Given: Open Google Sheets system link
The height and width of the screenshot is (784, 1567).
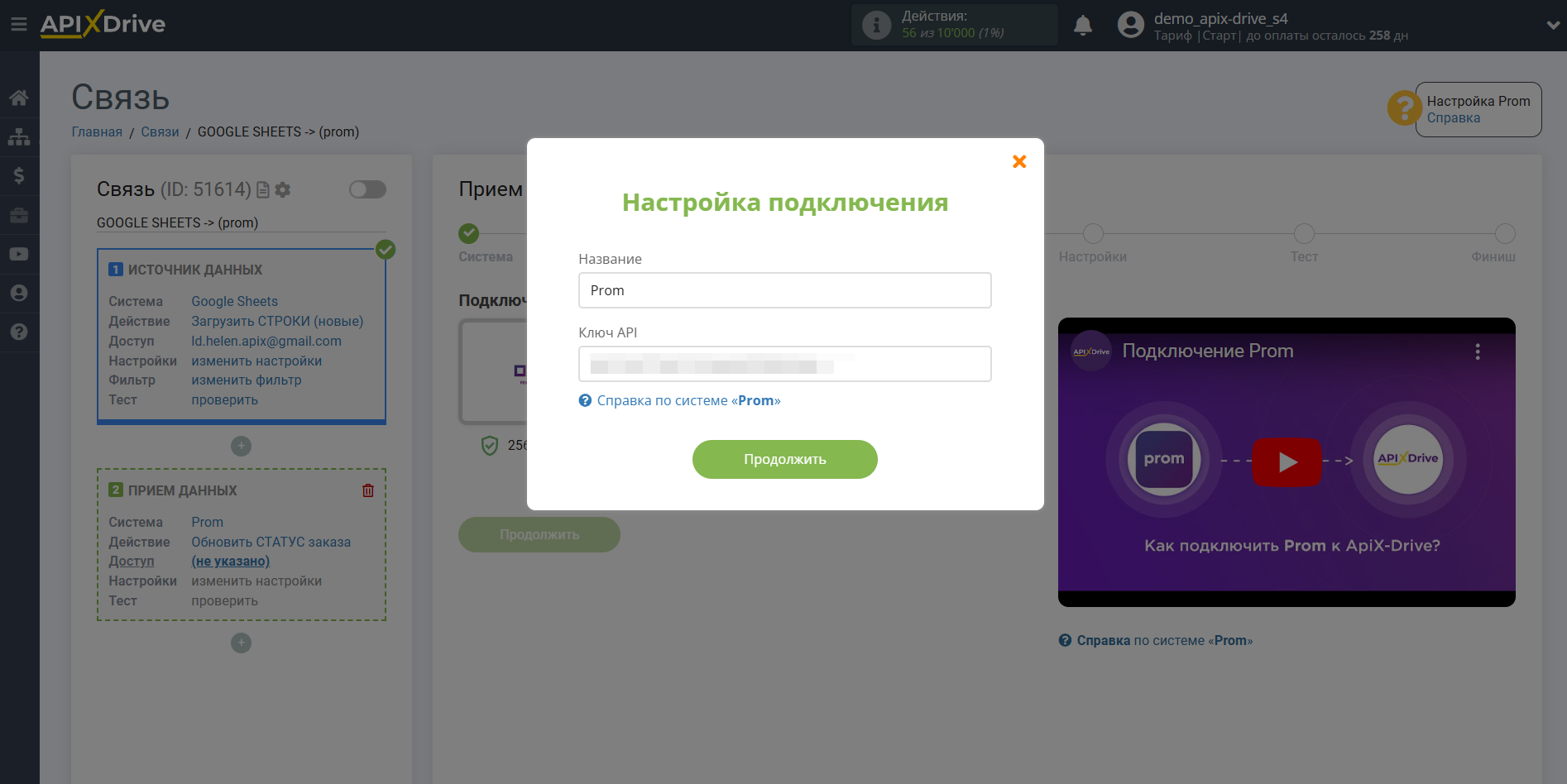Looking at the screenshot, I should click(x=234, y=302).
